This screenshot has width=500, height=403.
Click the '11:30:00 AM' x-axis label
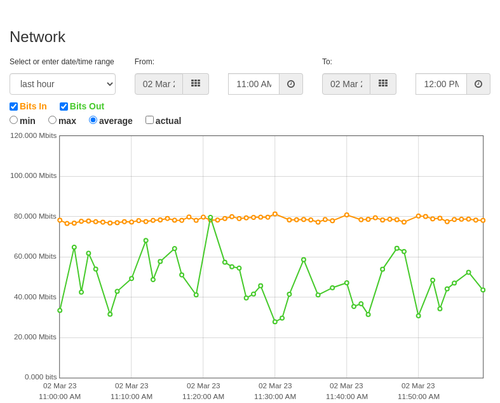[x=275, y=397]
